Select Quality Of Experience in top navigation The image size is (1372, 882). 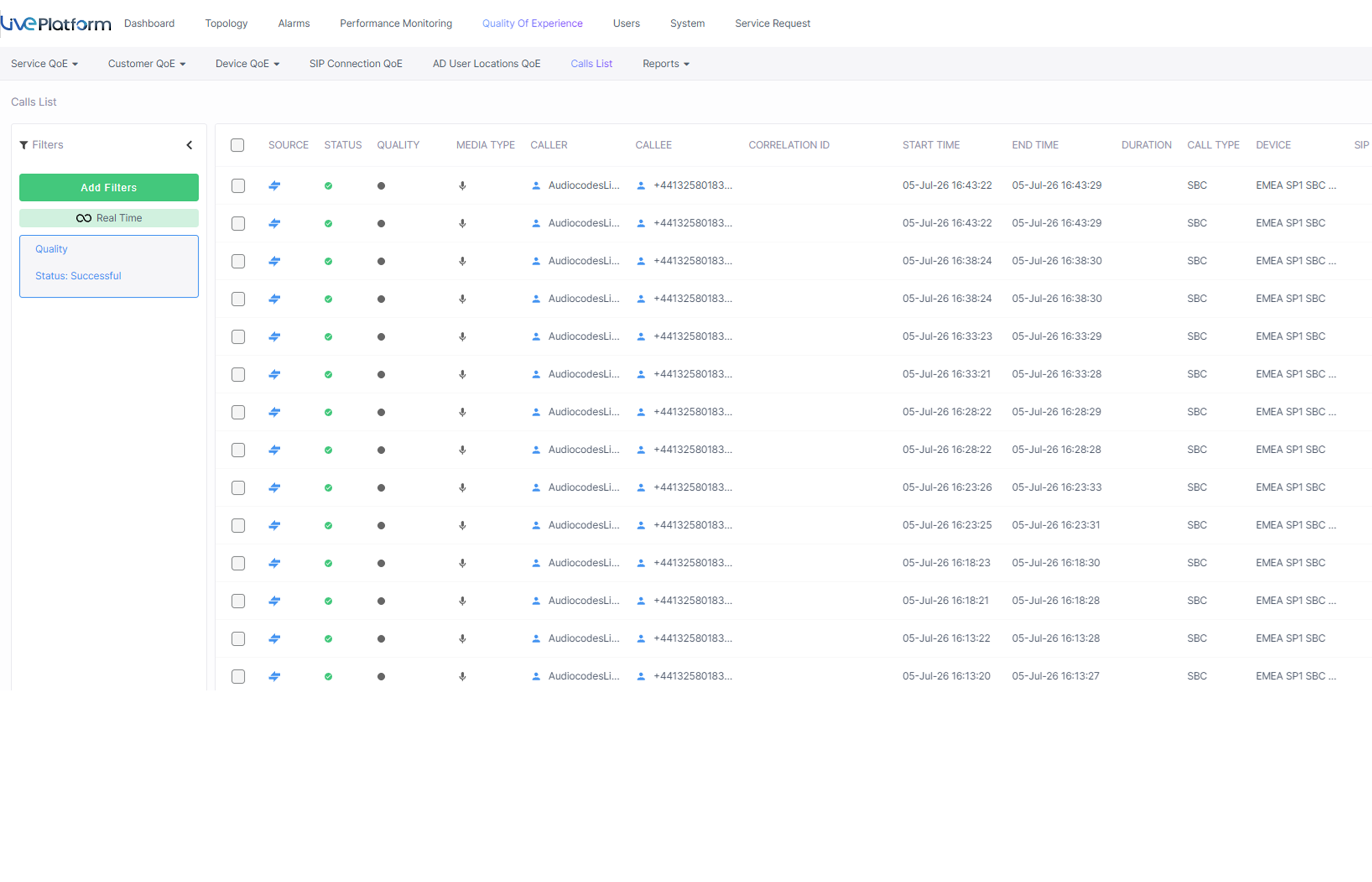[533, 24]
